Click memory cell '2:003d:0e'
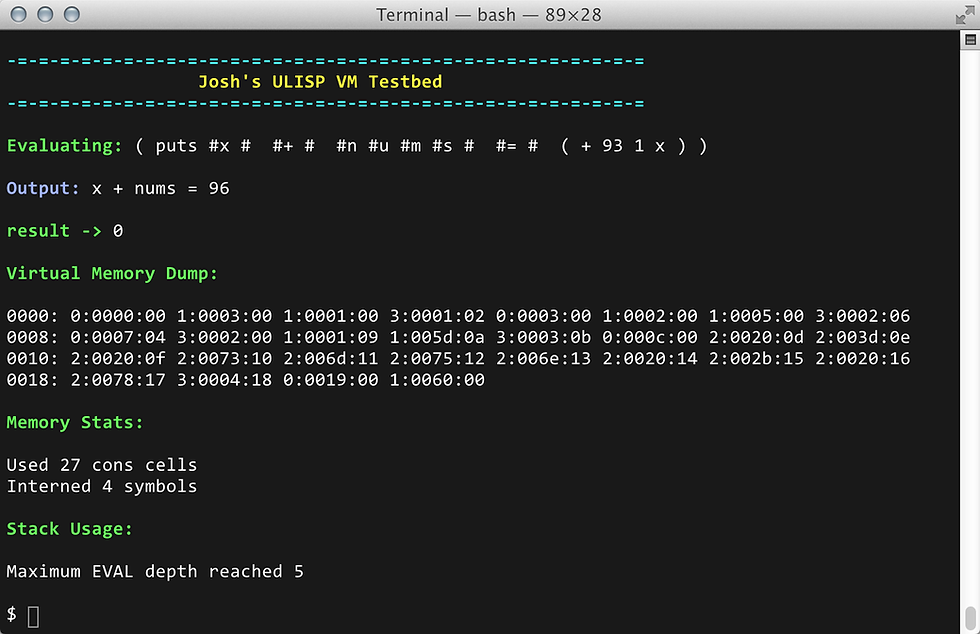 click(862, 338)
